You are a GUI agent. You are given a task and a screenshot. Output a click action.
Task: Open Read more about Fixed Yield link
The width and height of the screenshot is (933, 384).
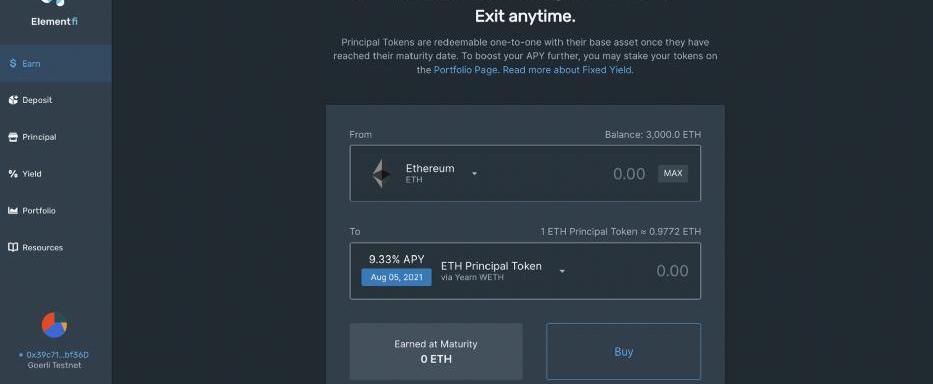click(x=567, y=70)
